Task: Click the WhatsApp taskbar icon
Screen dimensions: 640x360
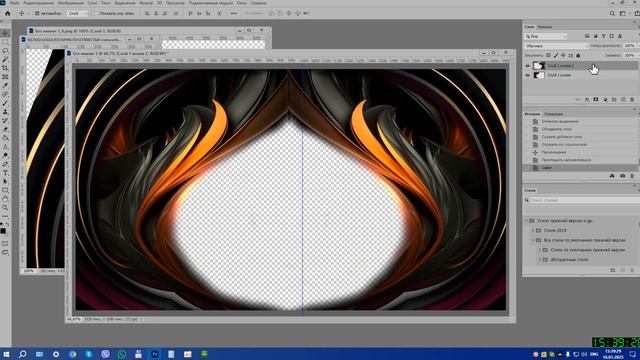Action: [x=122, y=354]
